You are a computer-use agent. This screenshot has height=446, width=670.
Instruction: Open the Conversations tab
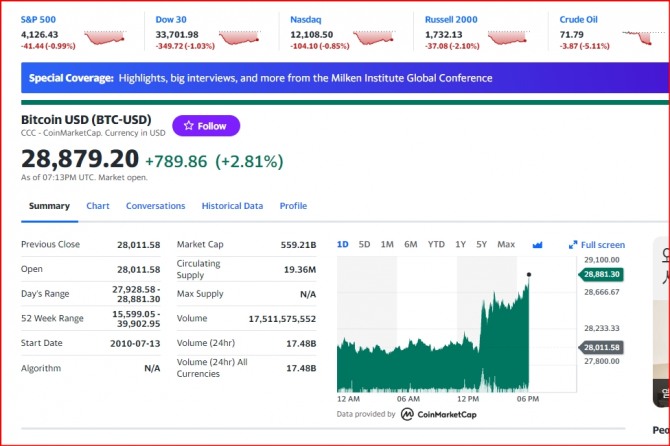click(x=156, y=206)
